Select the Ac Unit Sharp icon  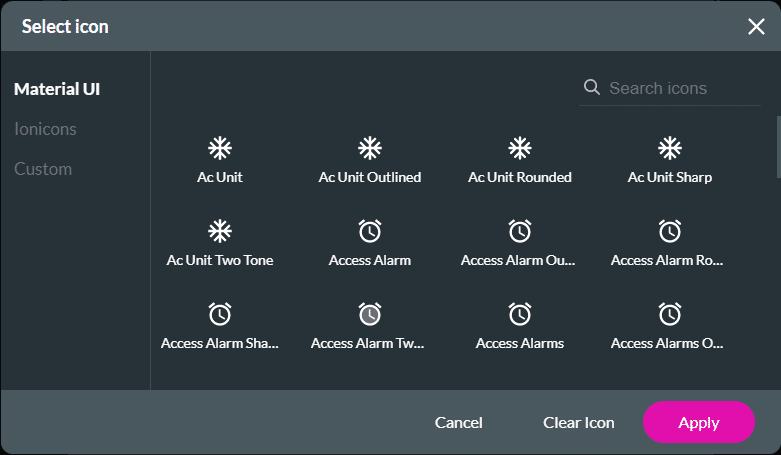(x=669, y=148)
